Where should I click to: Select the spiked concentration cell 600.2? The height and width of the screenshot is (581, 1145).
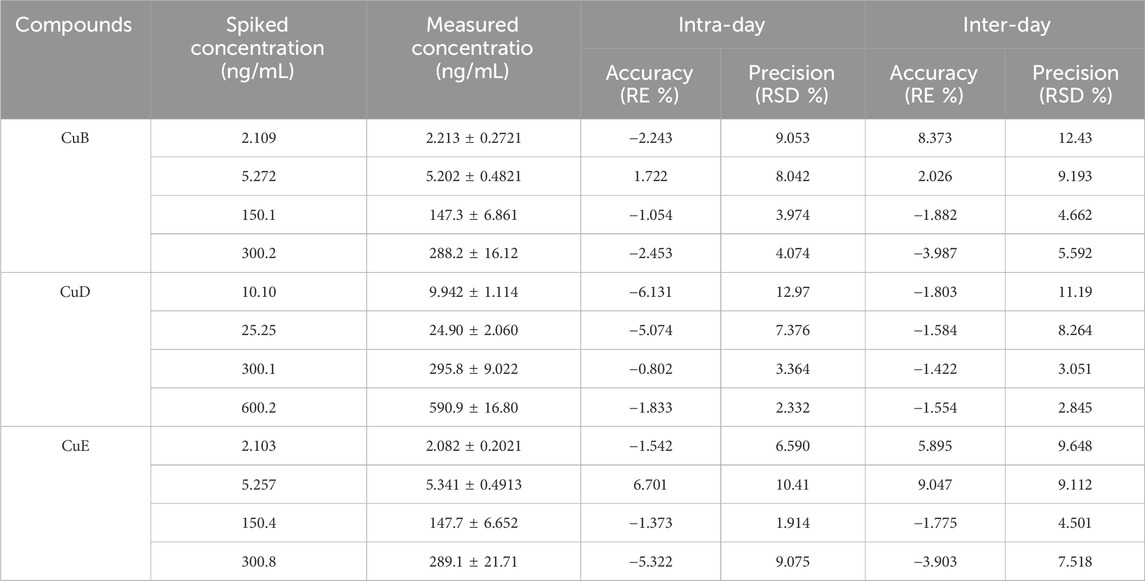259,407
